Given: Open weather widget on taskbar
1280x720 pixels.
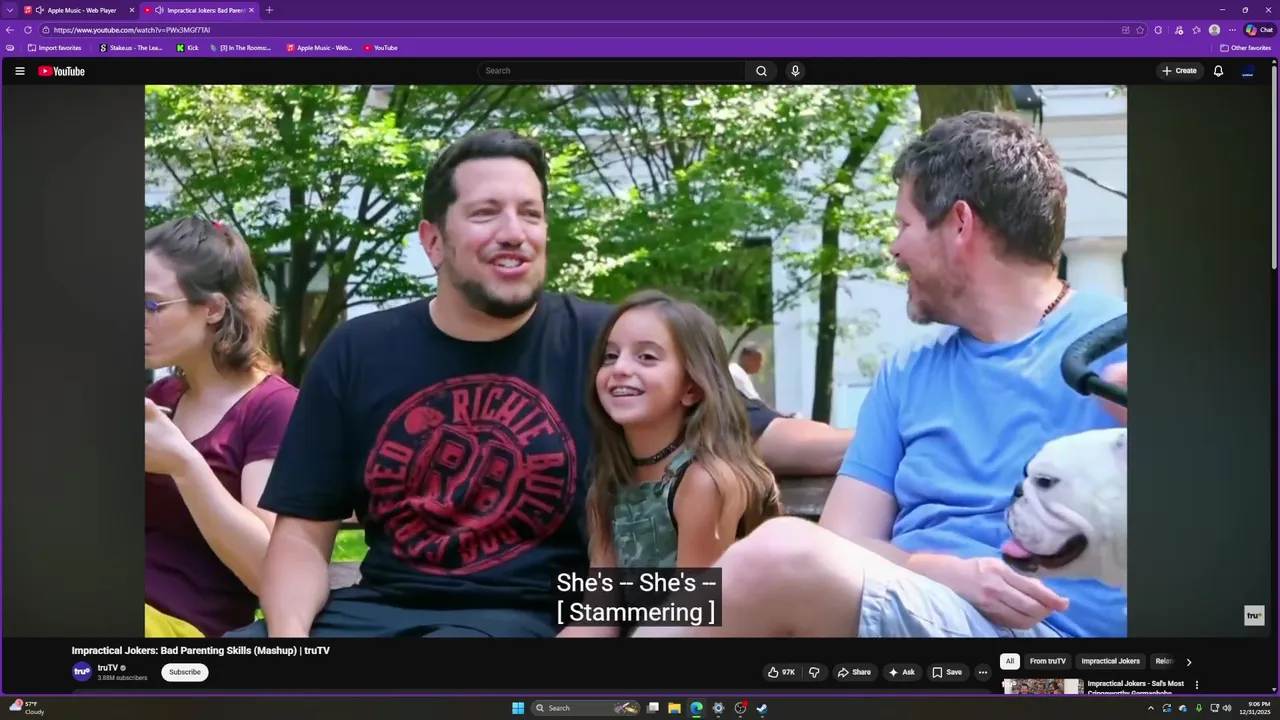Looking at the screenshot, I should pos(27,708).
